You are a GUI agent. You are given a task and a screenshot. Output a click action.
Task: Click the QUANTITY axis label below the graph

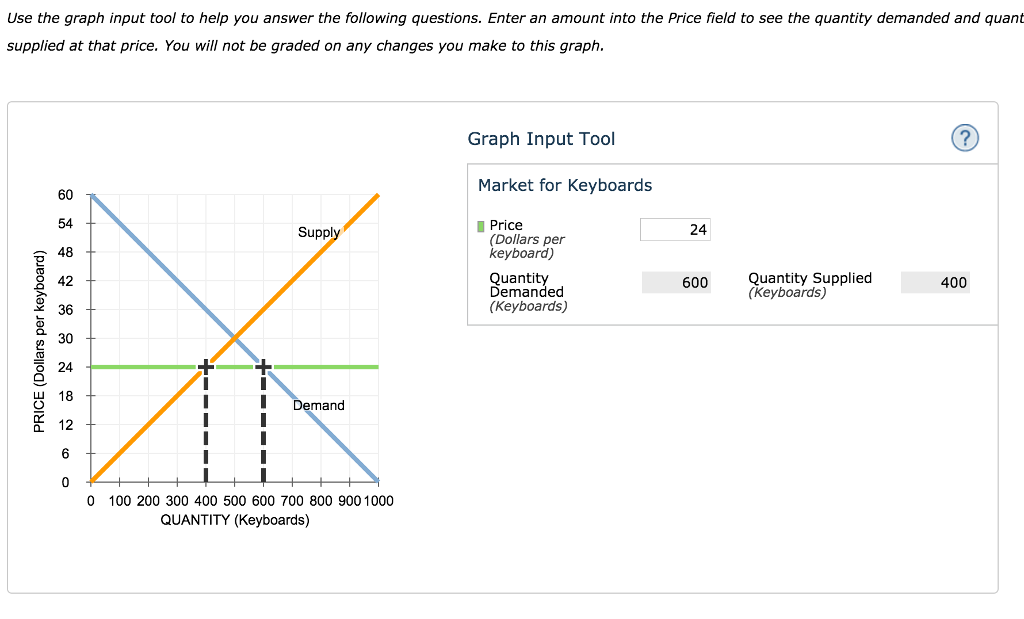pos(236,519)
